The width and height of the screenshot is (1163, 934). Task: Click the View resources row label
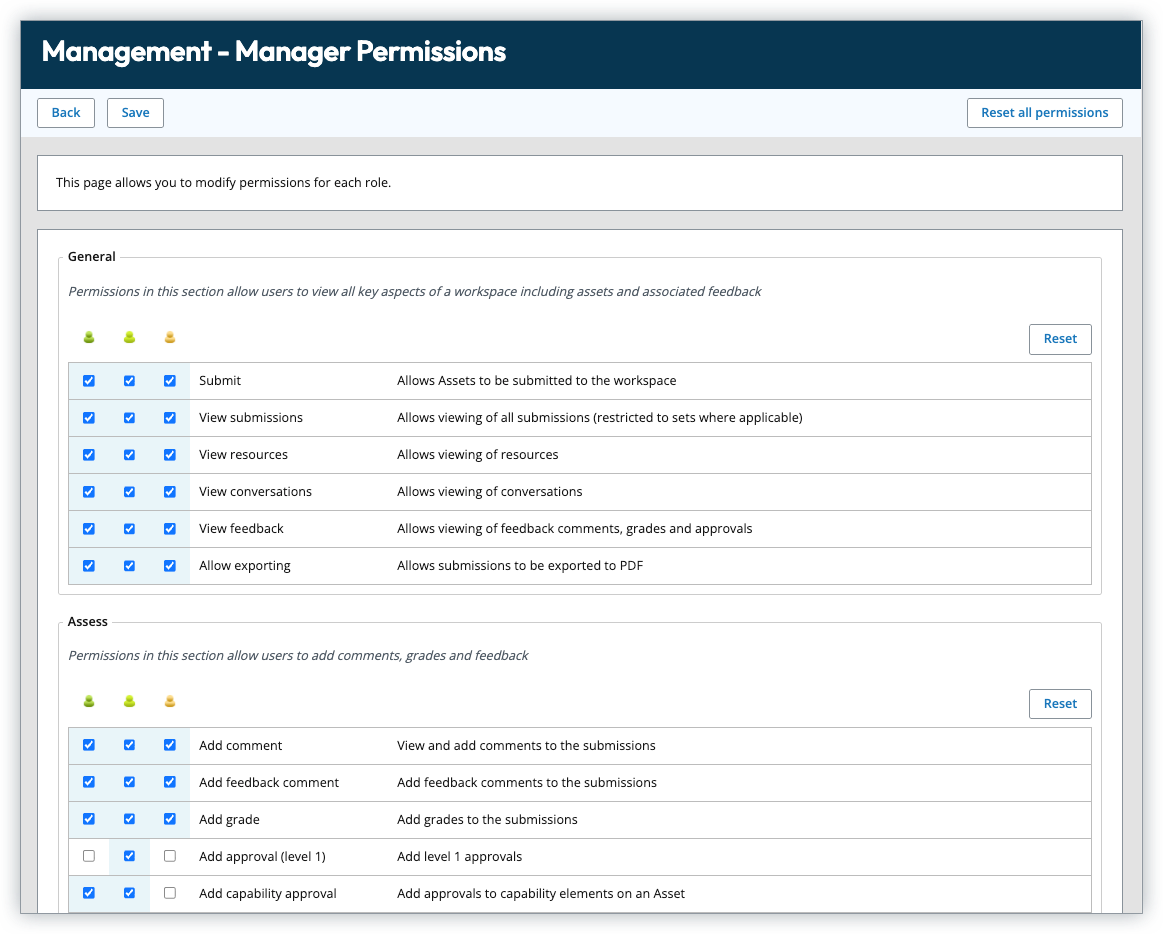243,455
